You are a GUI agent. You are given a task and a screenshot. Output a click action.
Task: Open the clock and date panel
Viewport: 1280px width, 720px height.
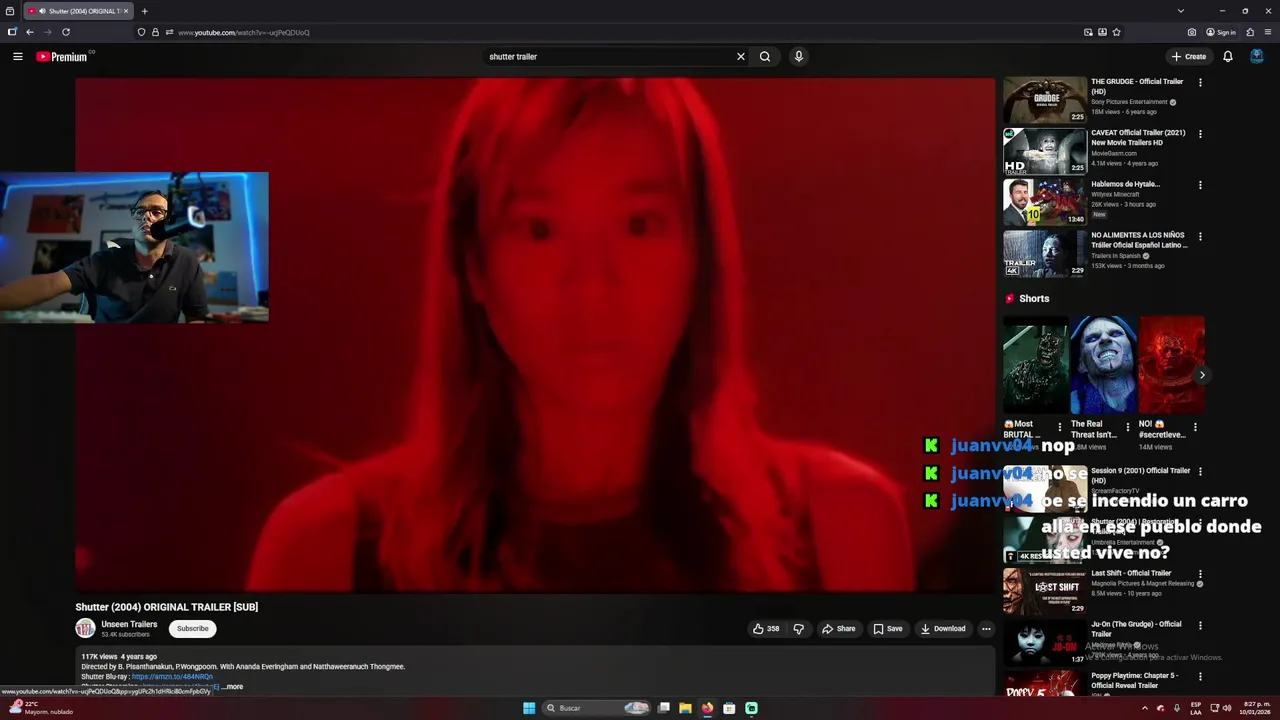[1255, 708]
